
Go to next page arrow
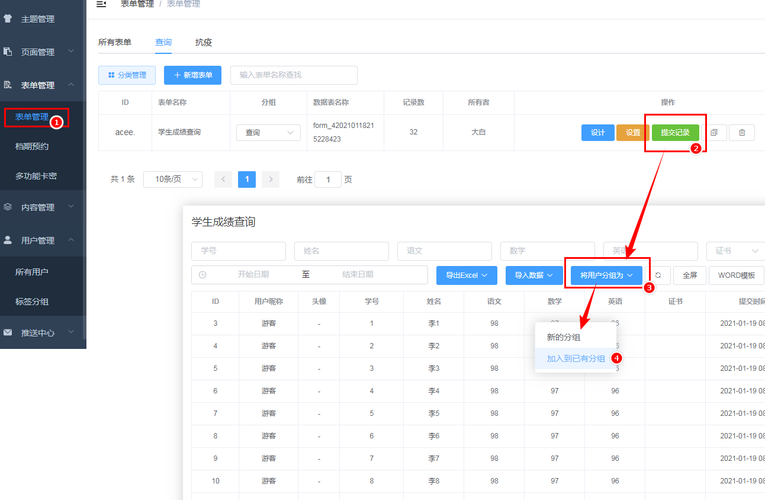coord(271,180)
